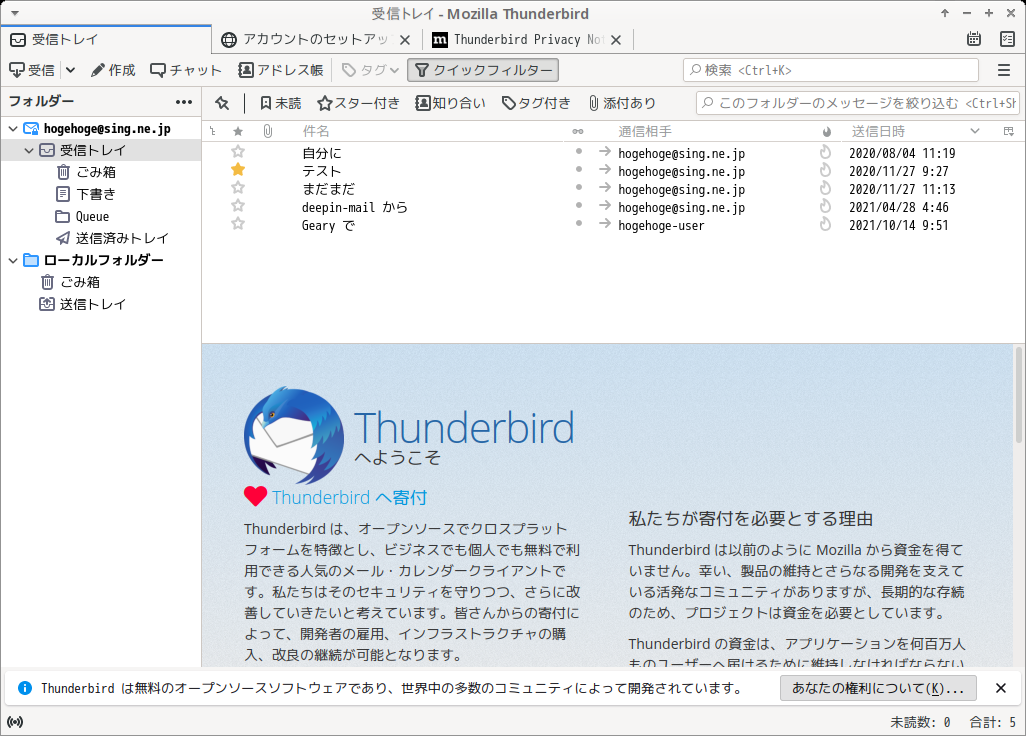Open the tasks tab icon
Screen dimensions: 1026x736
[x=1008, y=39]
